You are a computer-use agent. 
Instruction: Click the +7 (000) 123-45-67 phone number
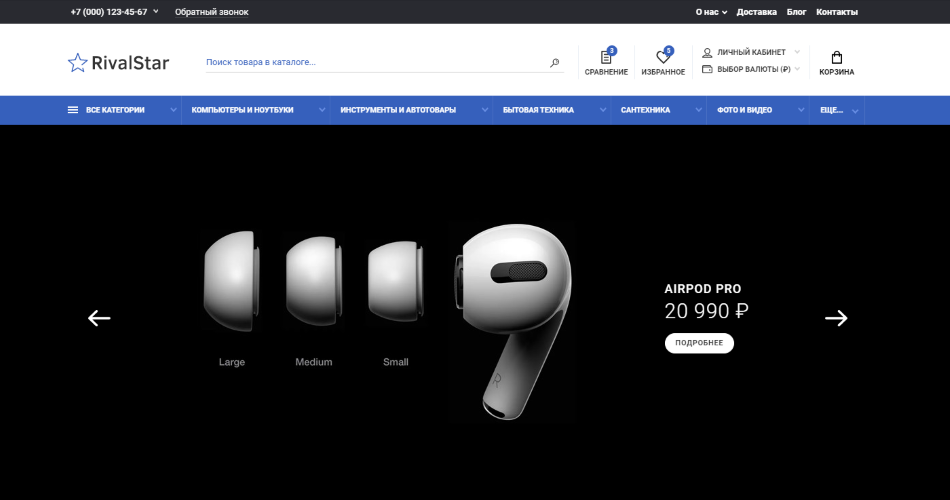point(109,12)
